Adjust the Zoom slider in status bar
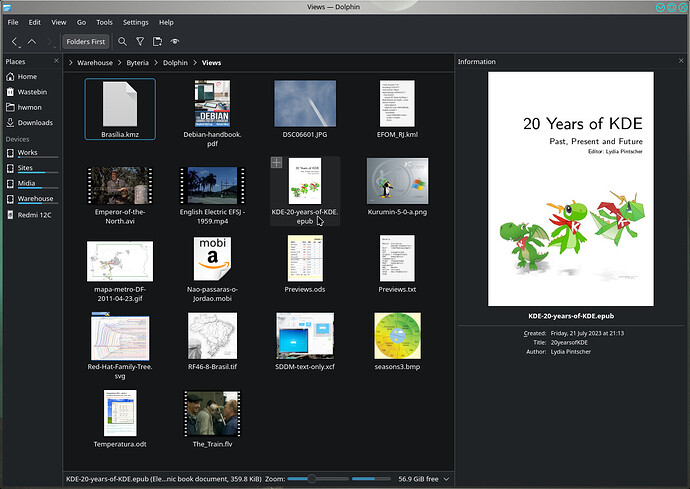This screenshot has width=690, height=489. (x=312, y=479)
